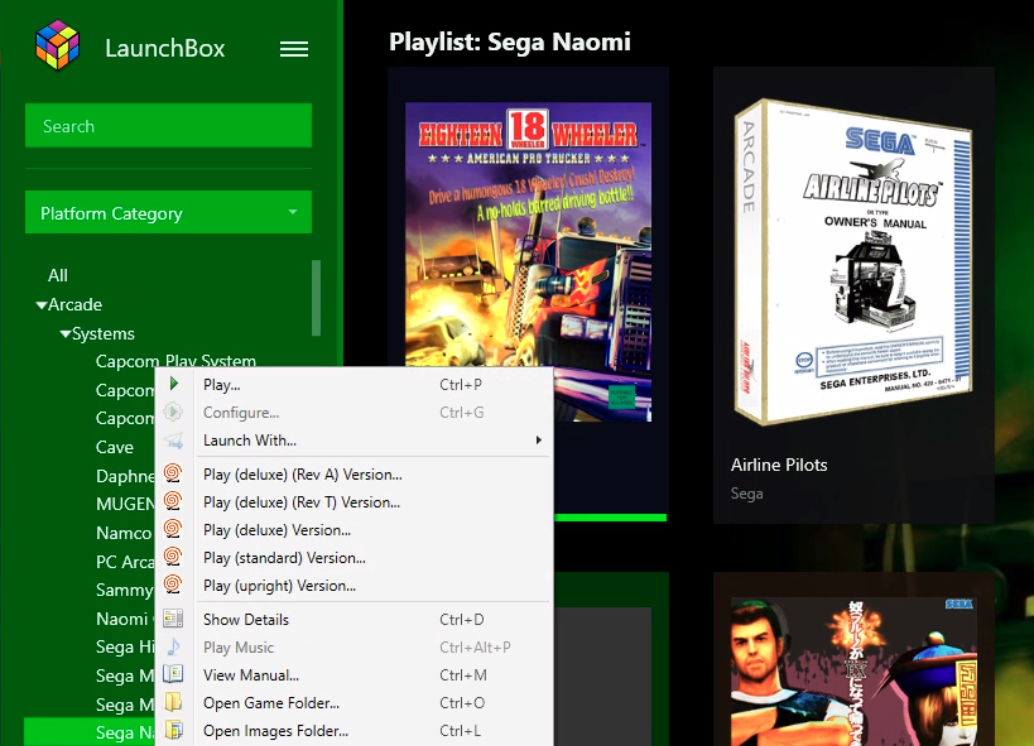
Task: Click the Show Details icon
Action: point(173,619)
